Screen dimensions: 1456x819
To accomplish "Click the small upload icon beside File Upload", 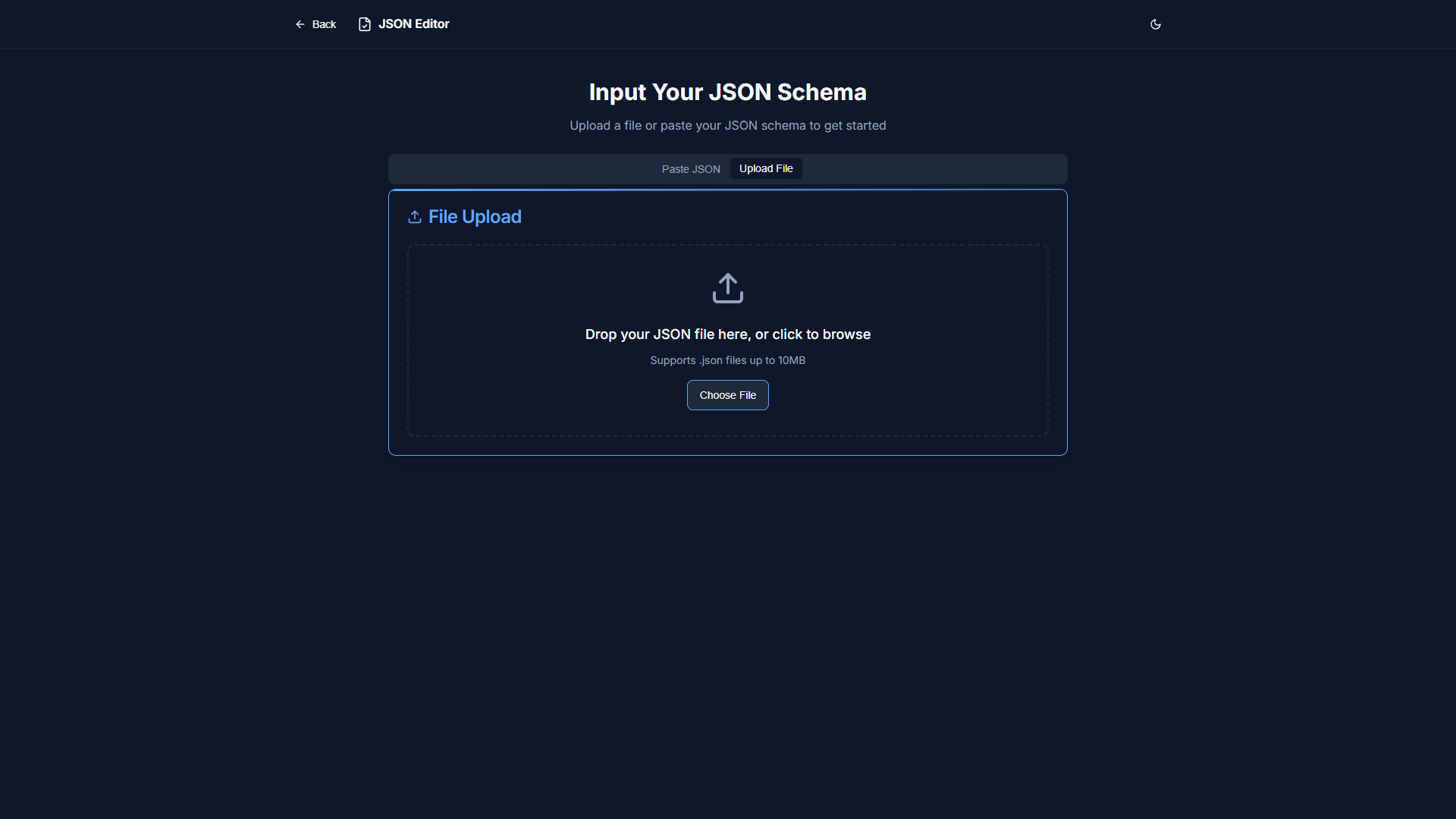I will click(x=415, y=217).
